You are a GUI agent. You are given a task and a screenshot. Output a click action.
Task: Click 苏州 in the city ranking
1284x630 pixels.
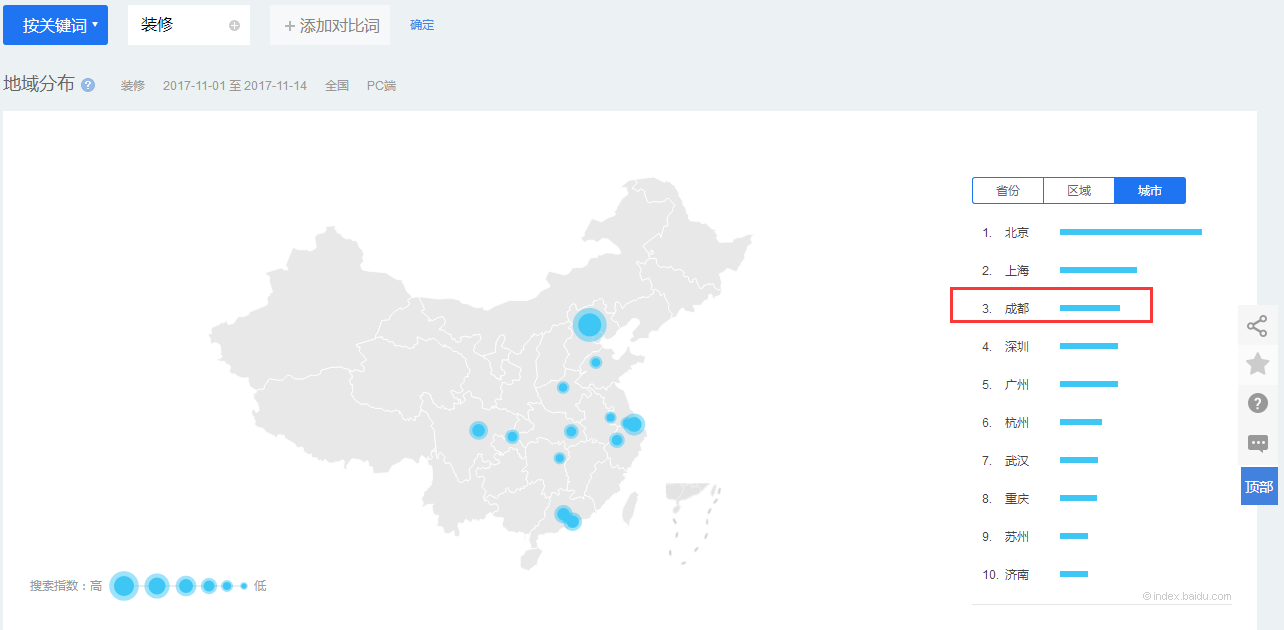[x=1017, y=536]
